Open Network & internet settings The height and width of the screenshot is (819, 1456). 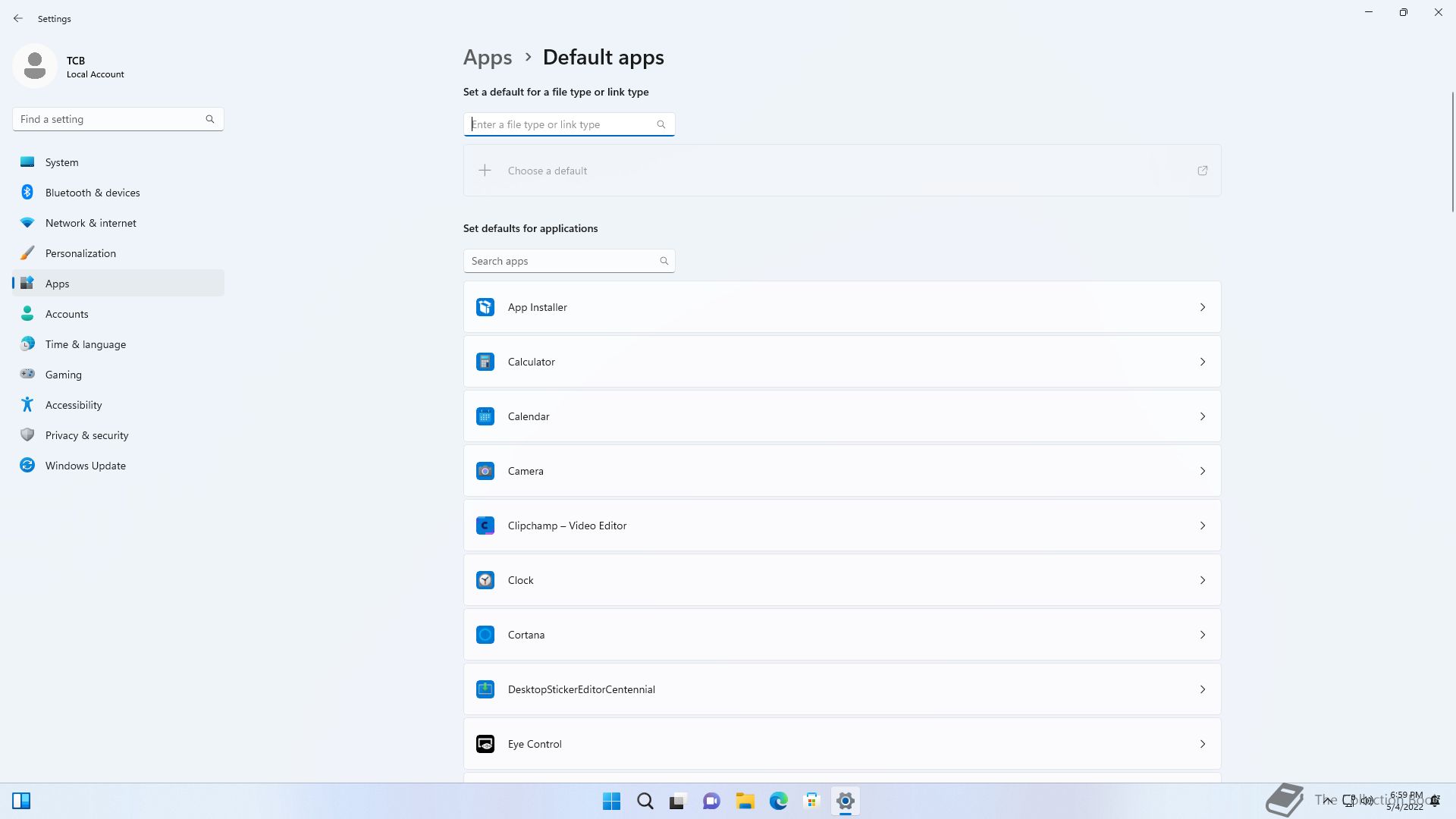click(x=118, y=223)
